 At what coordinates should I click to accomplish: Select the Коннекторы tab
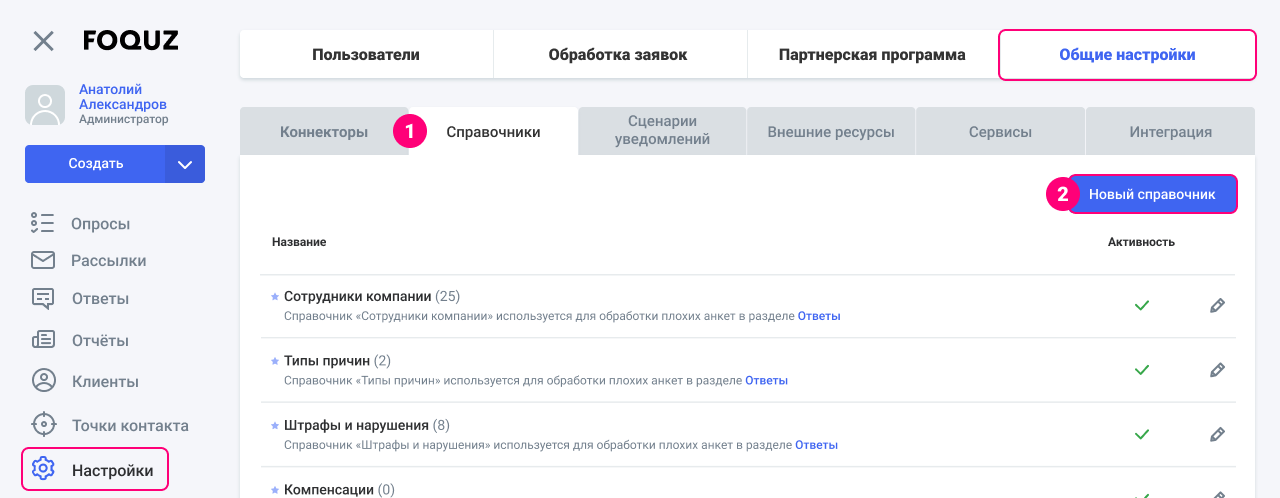(324, 131)
